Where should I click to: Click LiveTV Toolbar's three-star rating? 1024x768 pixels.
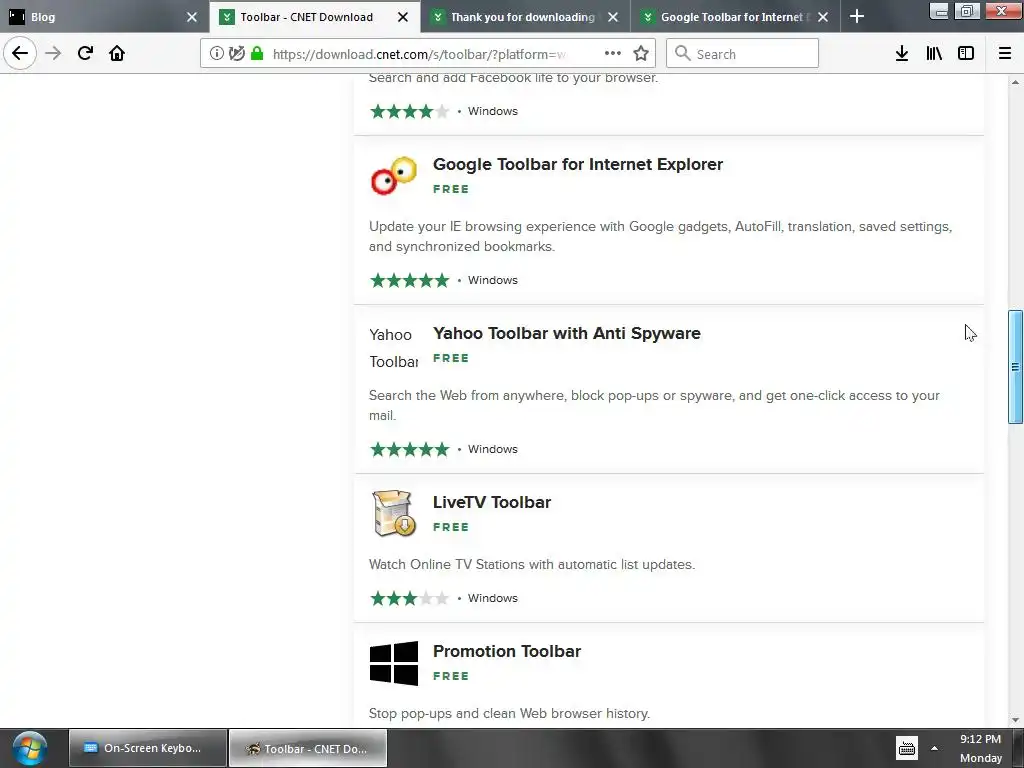[x=409, y=598]
